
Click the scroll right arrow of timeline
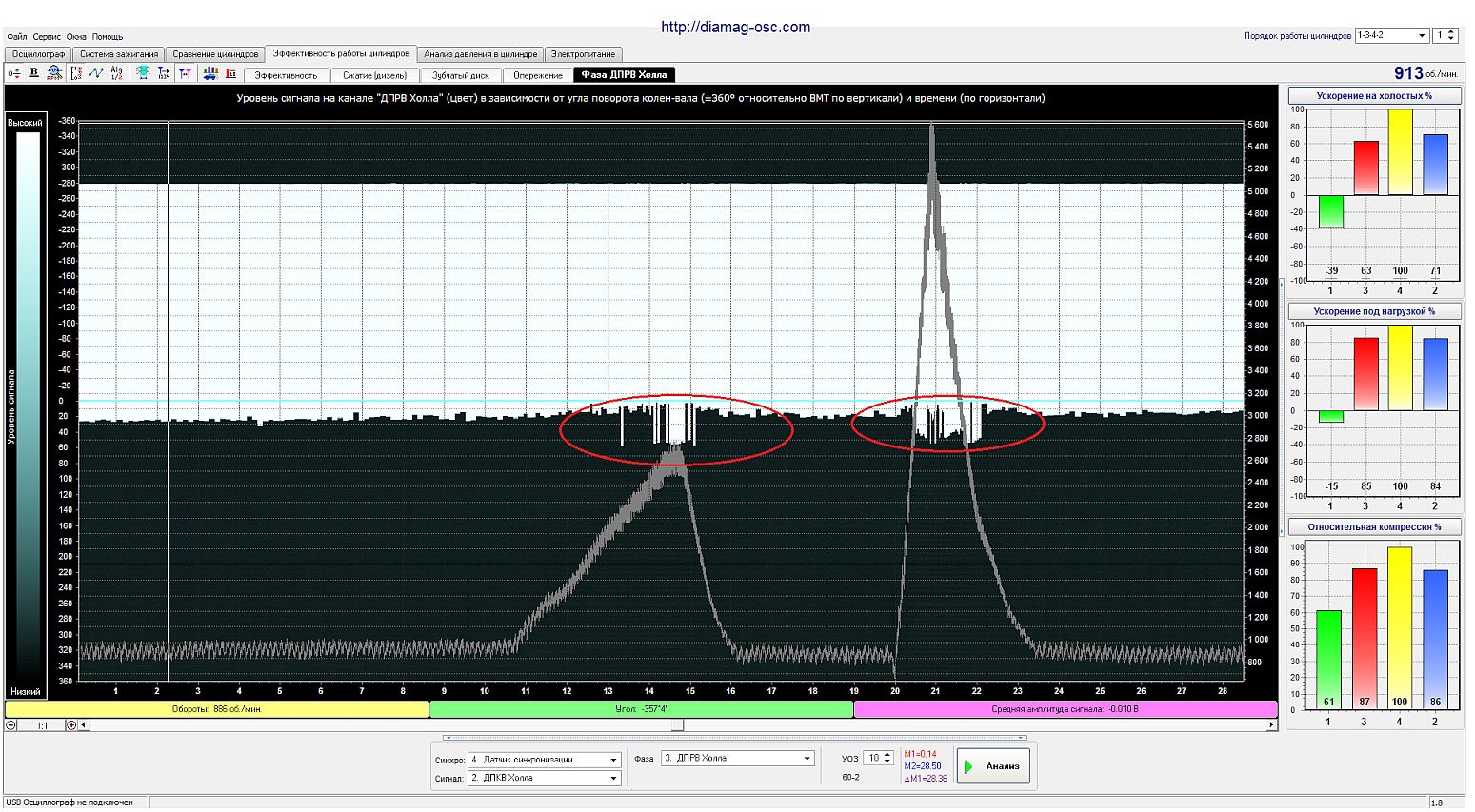(1270, 725)
